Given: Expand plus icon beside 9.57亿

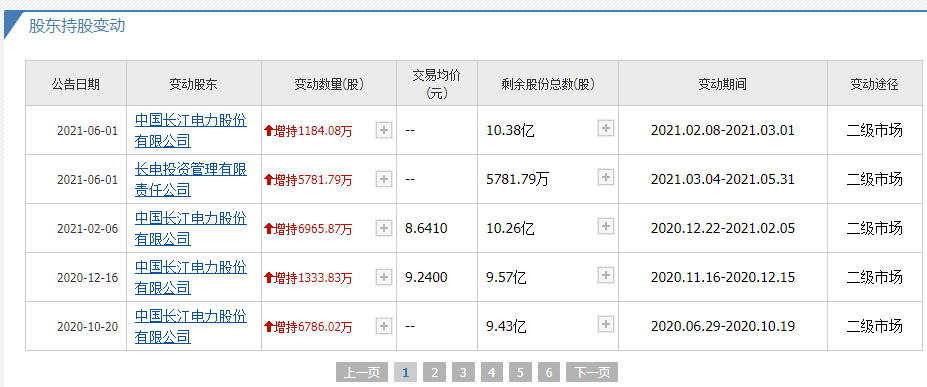Looking at the screenshot, I should tap(606, 275).
